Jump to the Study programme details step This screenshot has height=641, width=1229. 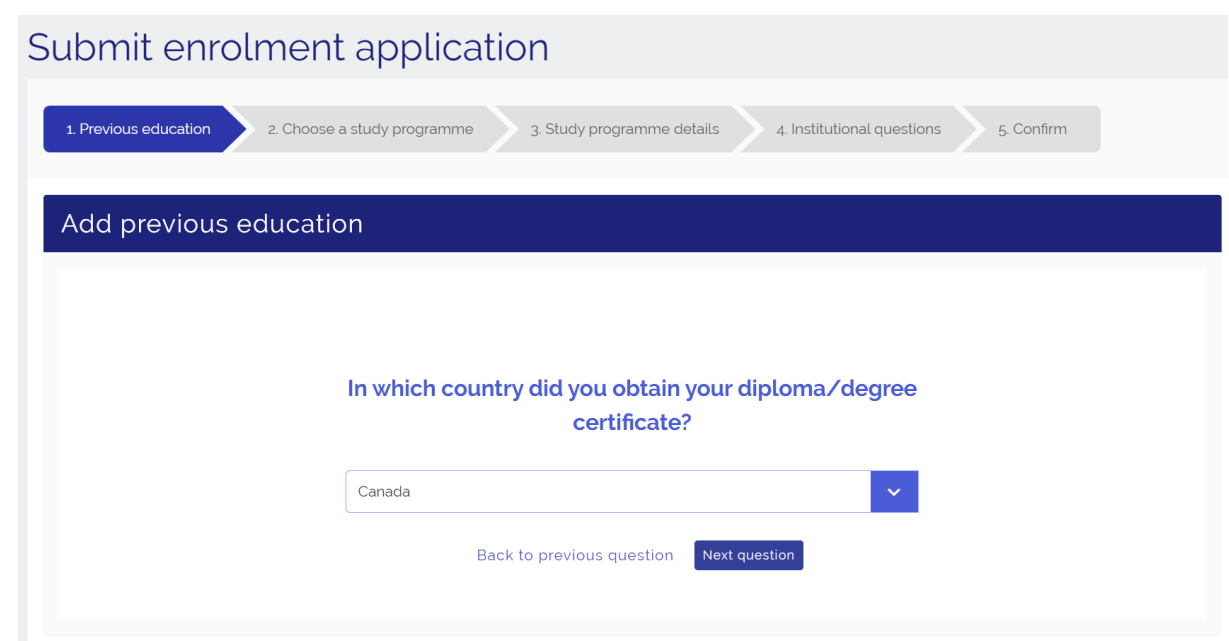(x=624, y=129)
